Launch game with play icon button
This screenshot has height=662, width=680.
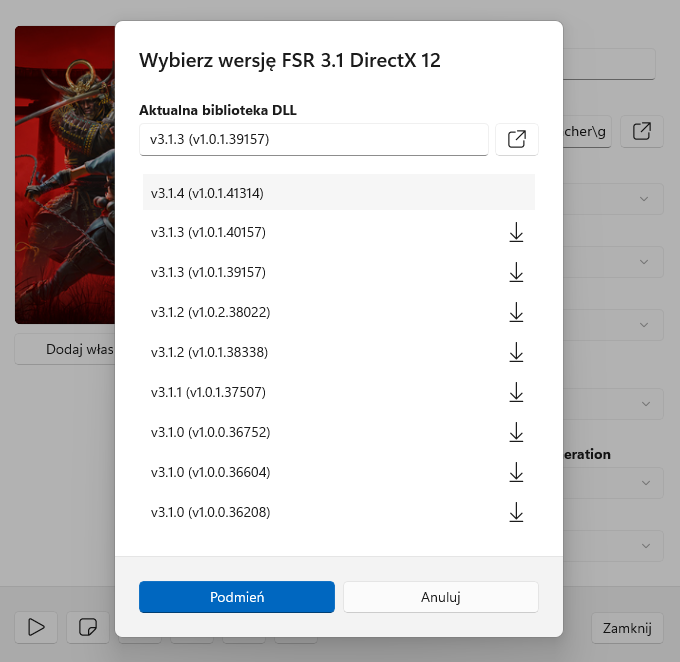click(x=36, y=627)
